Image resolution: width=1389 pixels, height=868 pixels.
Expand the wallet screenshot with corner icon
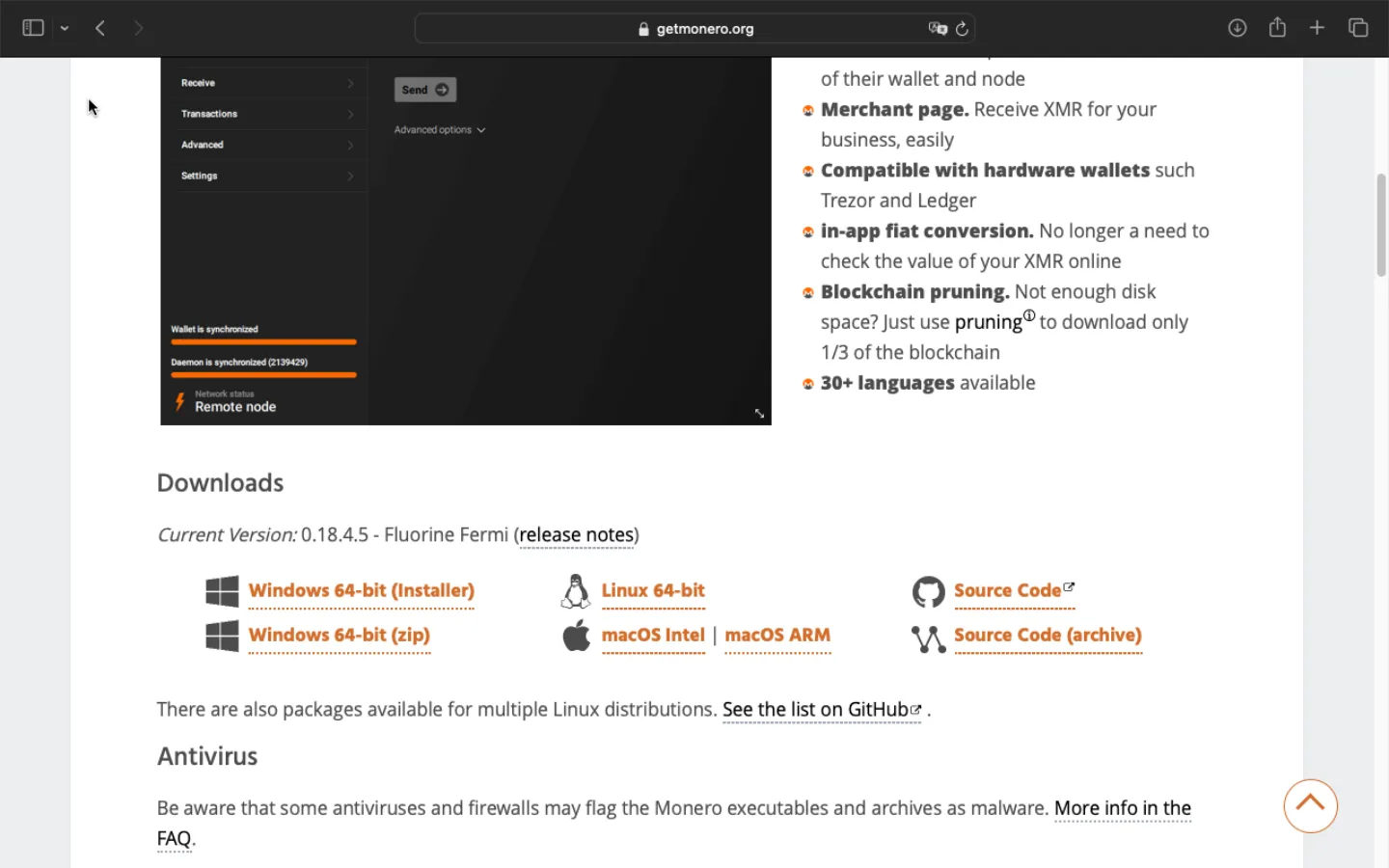tap(759, 413)
